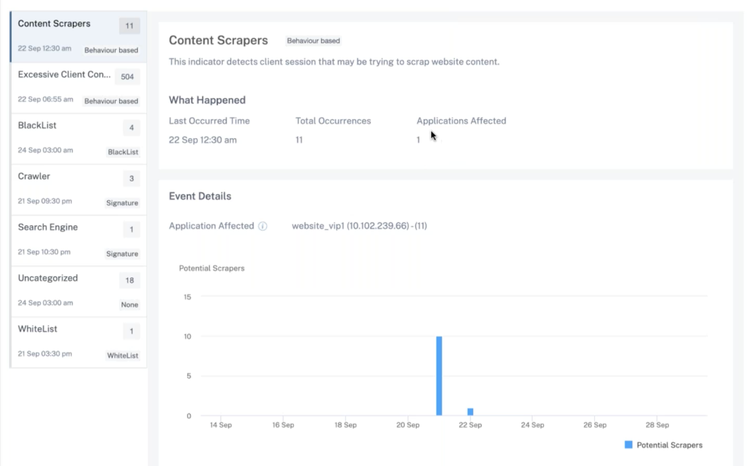Screen dimensions: 750x466
Task: Click the None tag under Uncategorized
Action: (x=129, y=305)
